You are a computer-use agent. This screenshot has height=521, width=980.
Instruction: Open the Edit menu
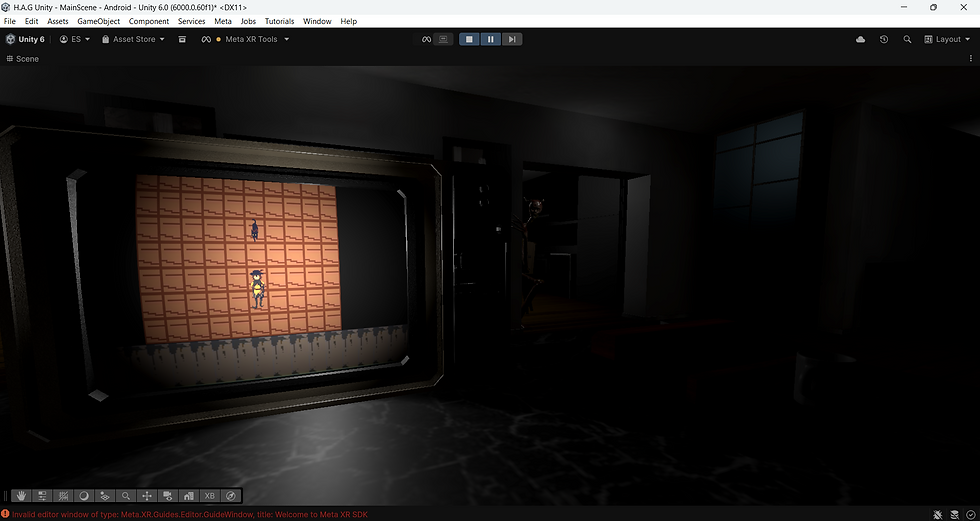click(x=31, y=21)
